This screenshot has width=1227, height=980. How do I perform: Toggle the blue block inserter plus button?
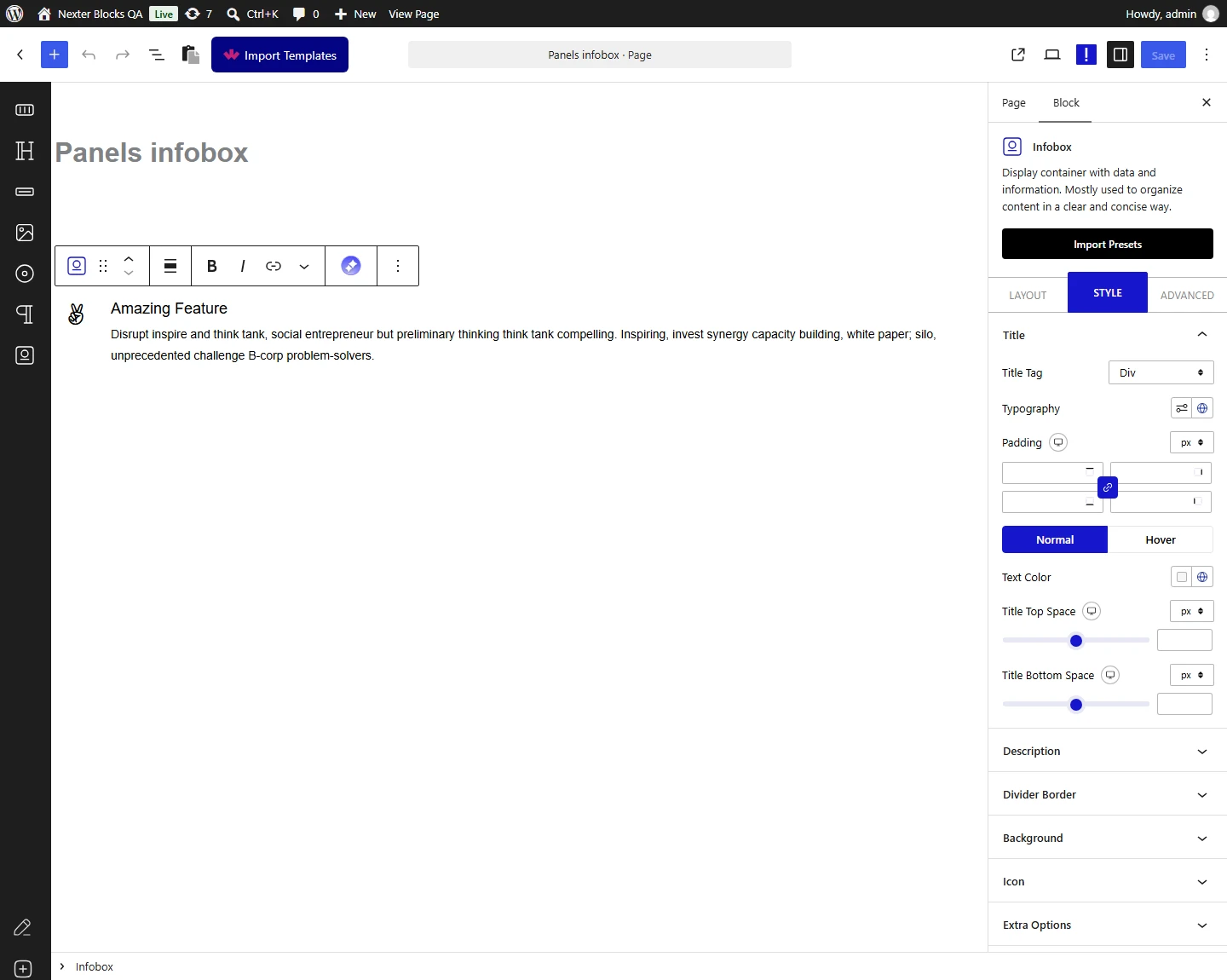click(x=55, y=55)
